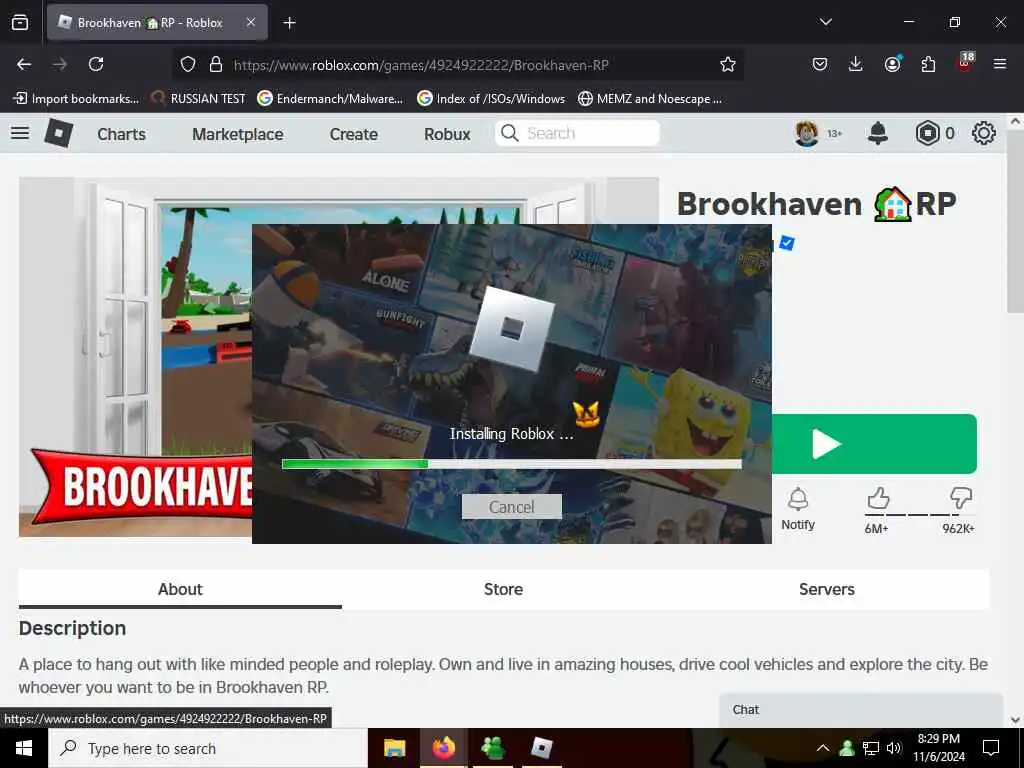Click the Installing Roblox progress bar

point(511,464)
